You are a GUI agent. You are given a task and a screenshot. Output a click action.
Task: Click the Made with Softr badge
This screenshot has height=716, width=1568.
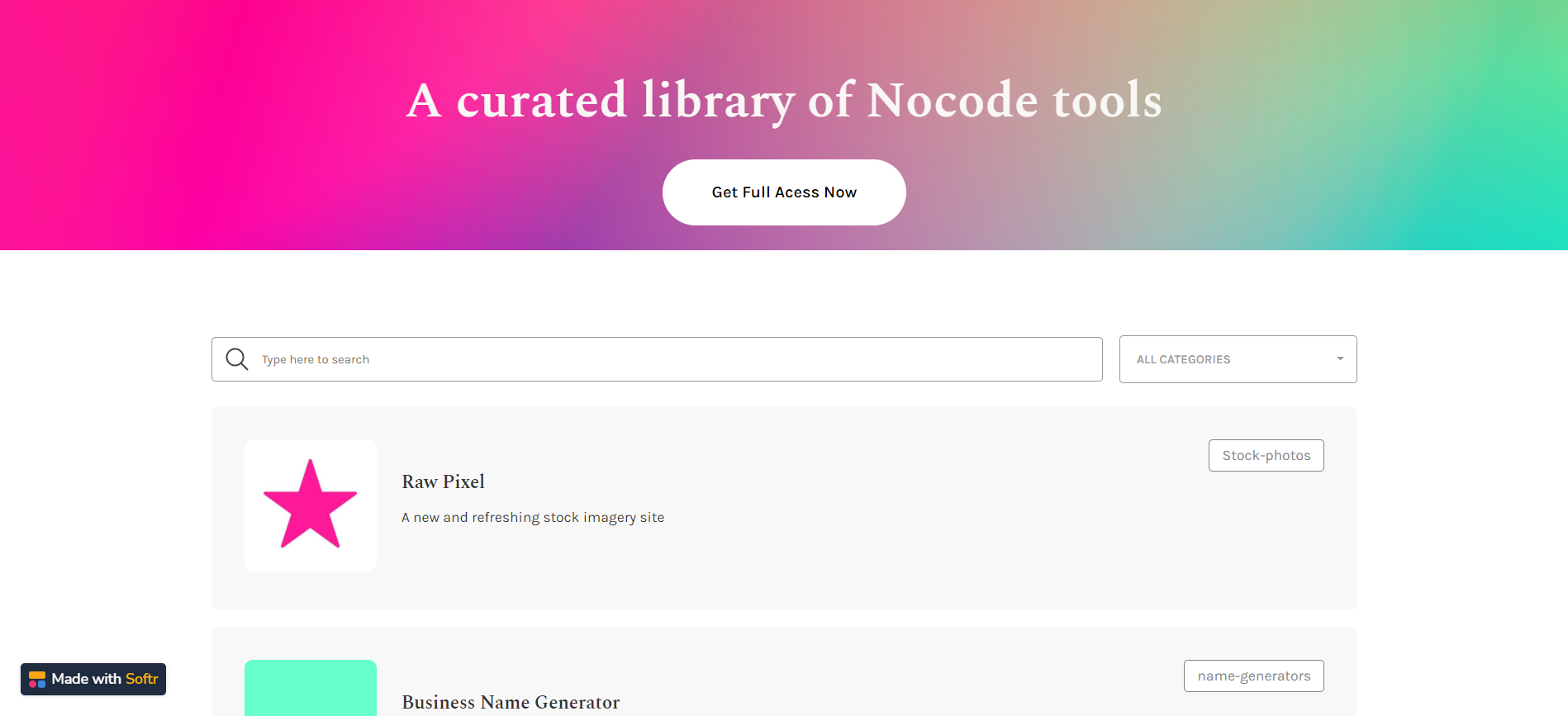click(x=93, y=679)
